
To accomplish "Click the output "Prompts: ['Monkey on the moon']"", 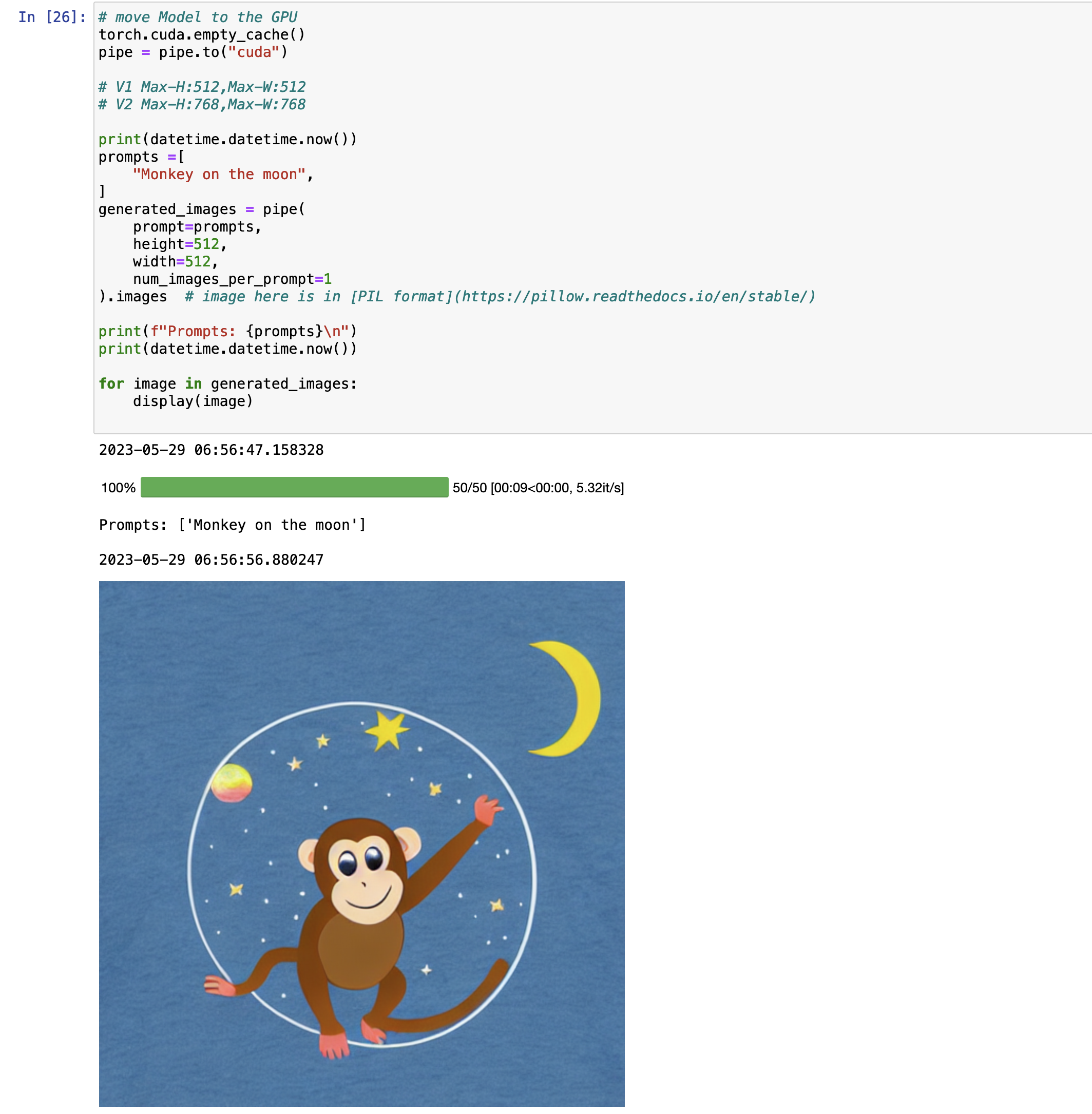I will (x=232, y=525).
